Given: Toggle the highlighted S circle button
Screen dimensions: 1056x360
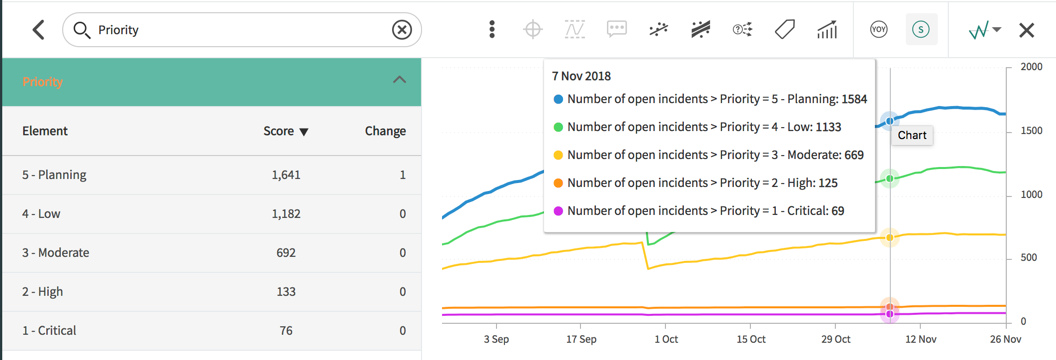Looking at the screenshot, I should tap(921, 30).
